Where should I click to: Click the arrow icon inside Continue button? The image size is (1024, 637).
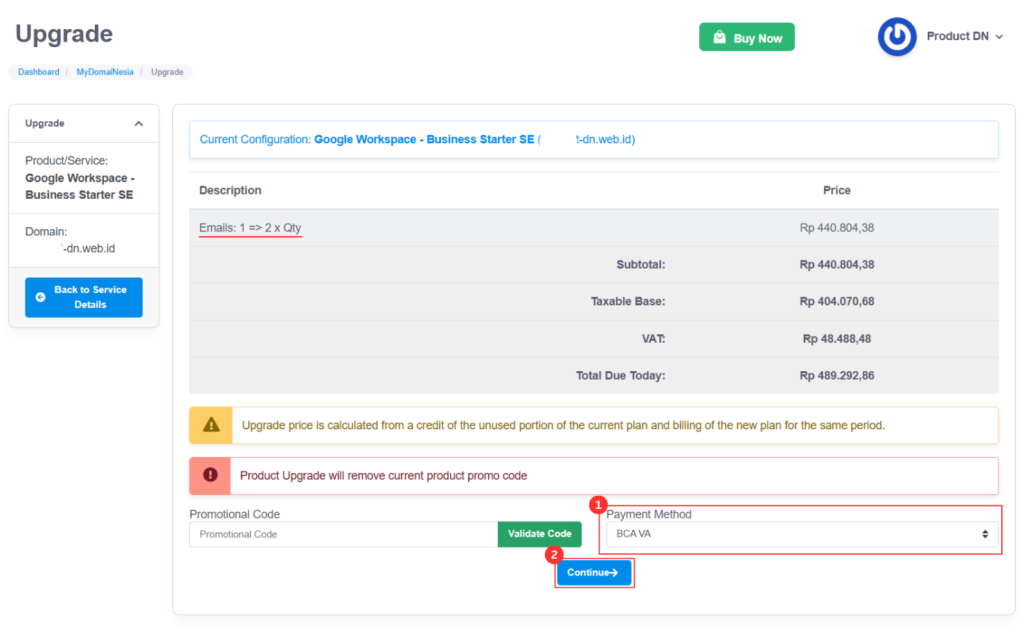[614, 573]
